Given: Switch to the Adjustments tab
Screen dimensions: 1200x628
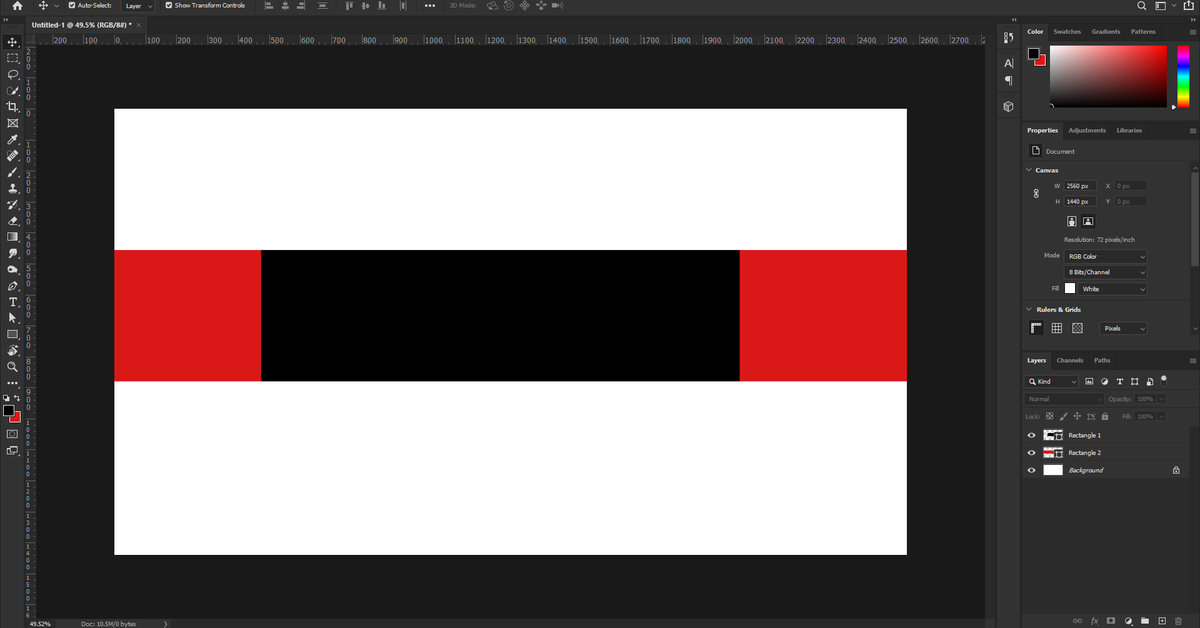Looking at the screenshot, I should tap(1087, 131).
